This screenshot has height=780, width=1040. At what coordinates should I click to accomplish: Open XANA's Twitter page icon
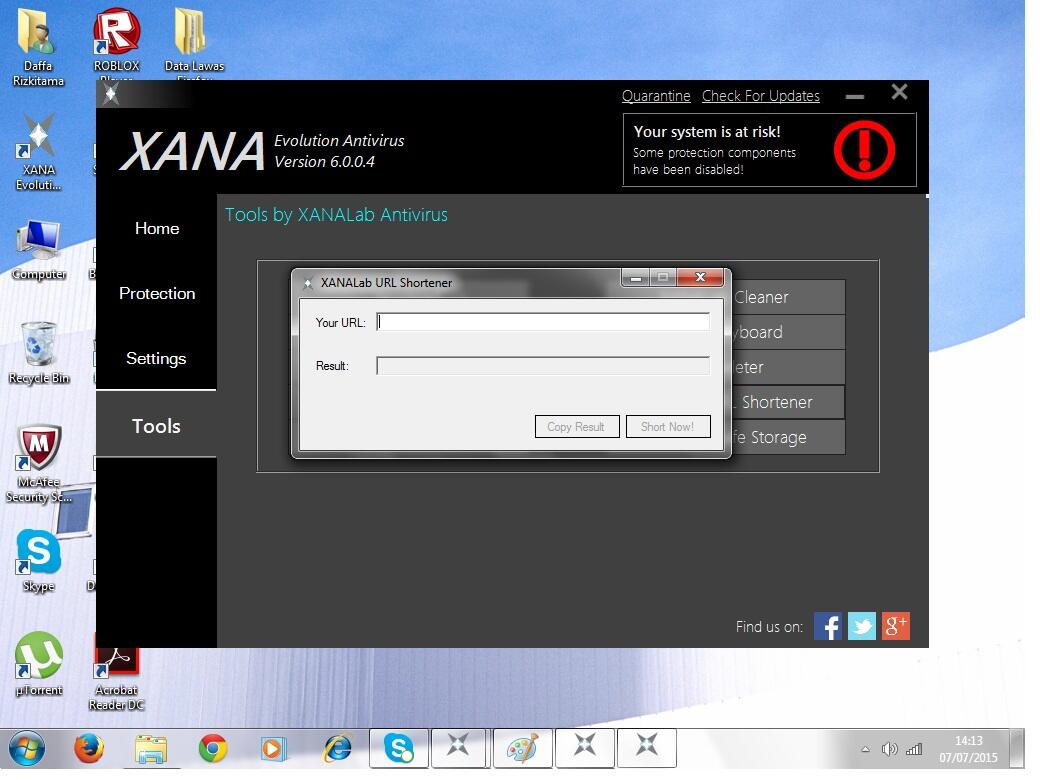[862, 626]
